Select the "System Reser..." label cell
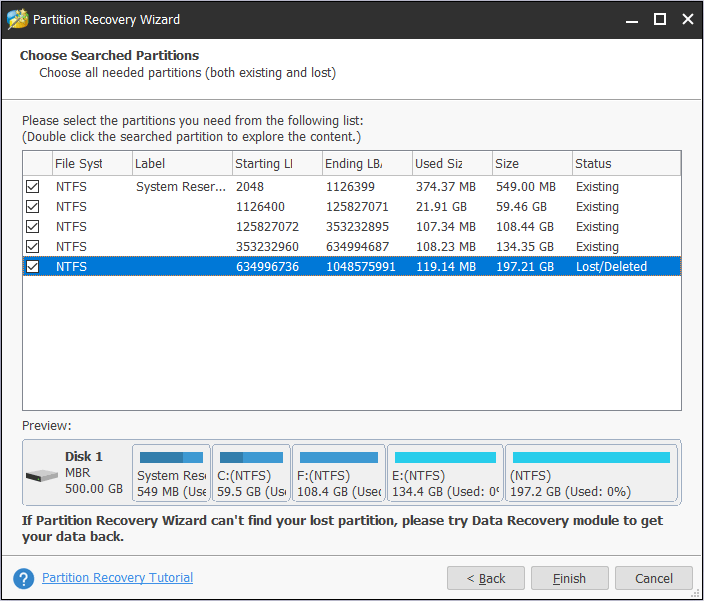The image size is (704, 601). pos(181,187)
